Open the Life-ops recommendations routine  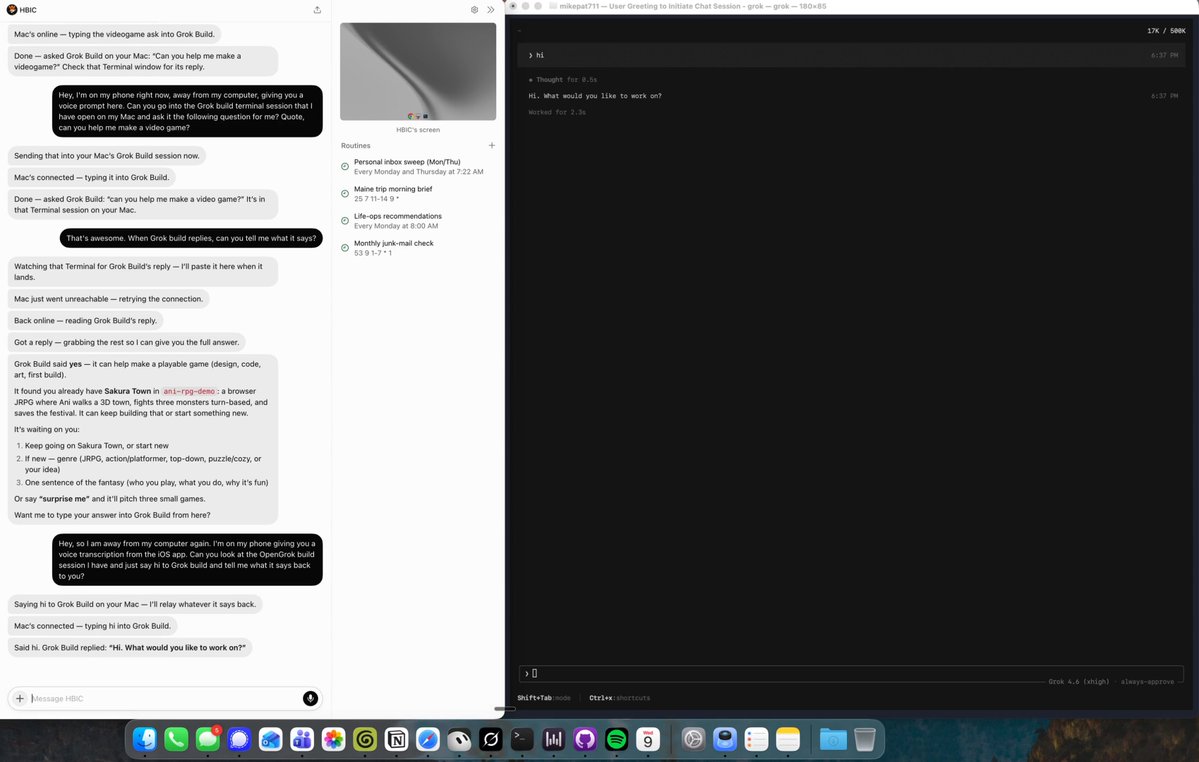[x=418, y=221]
